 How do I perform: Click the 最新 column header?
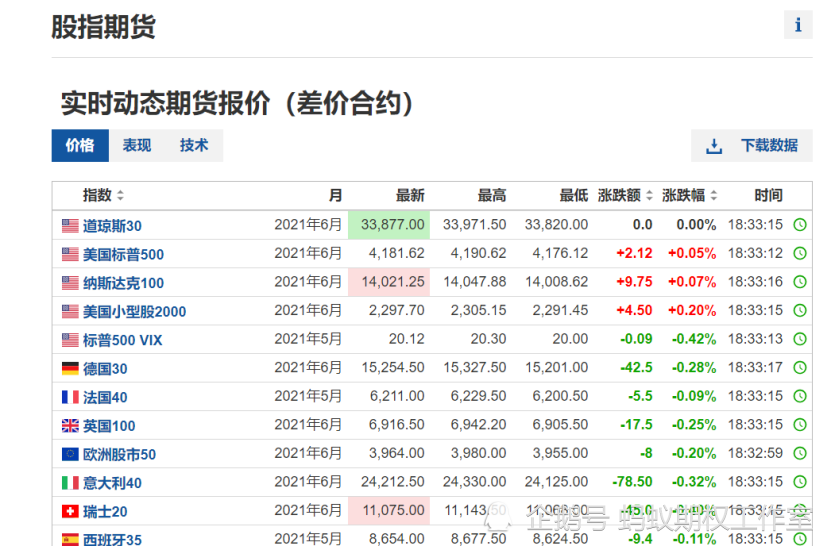410,195
